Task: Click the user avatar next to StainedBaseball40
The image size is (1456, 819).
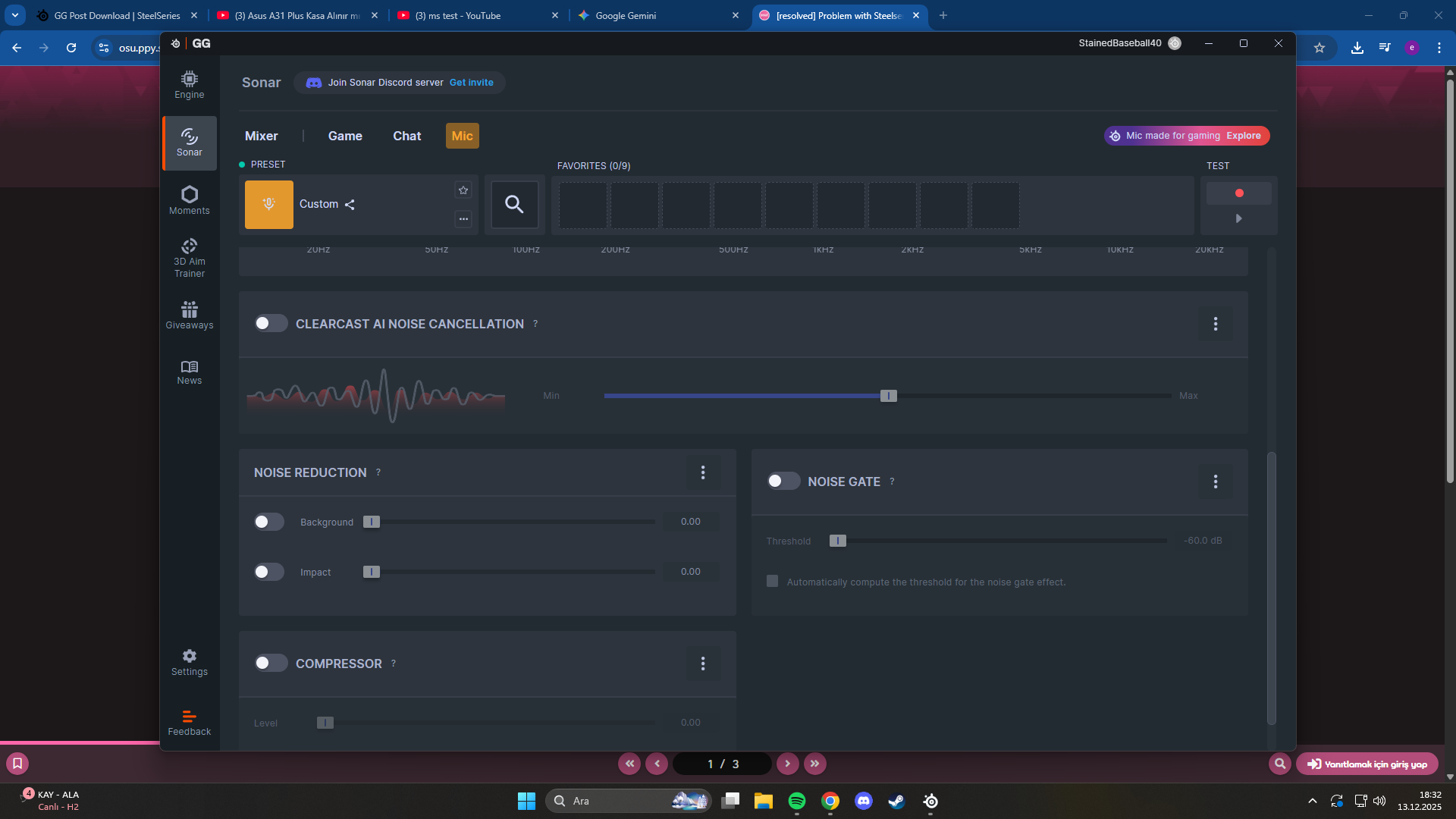Action: 1175,43
